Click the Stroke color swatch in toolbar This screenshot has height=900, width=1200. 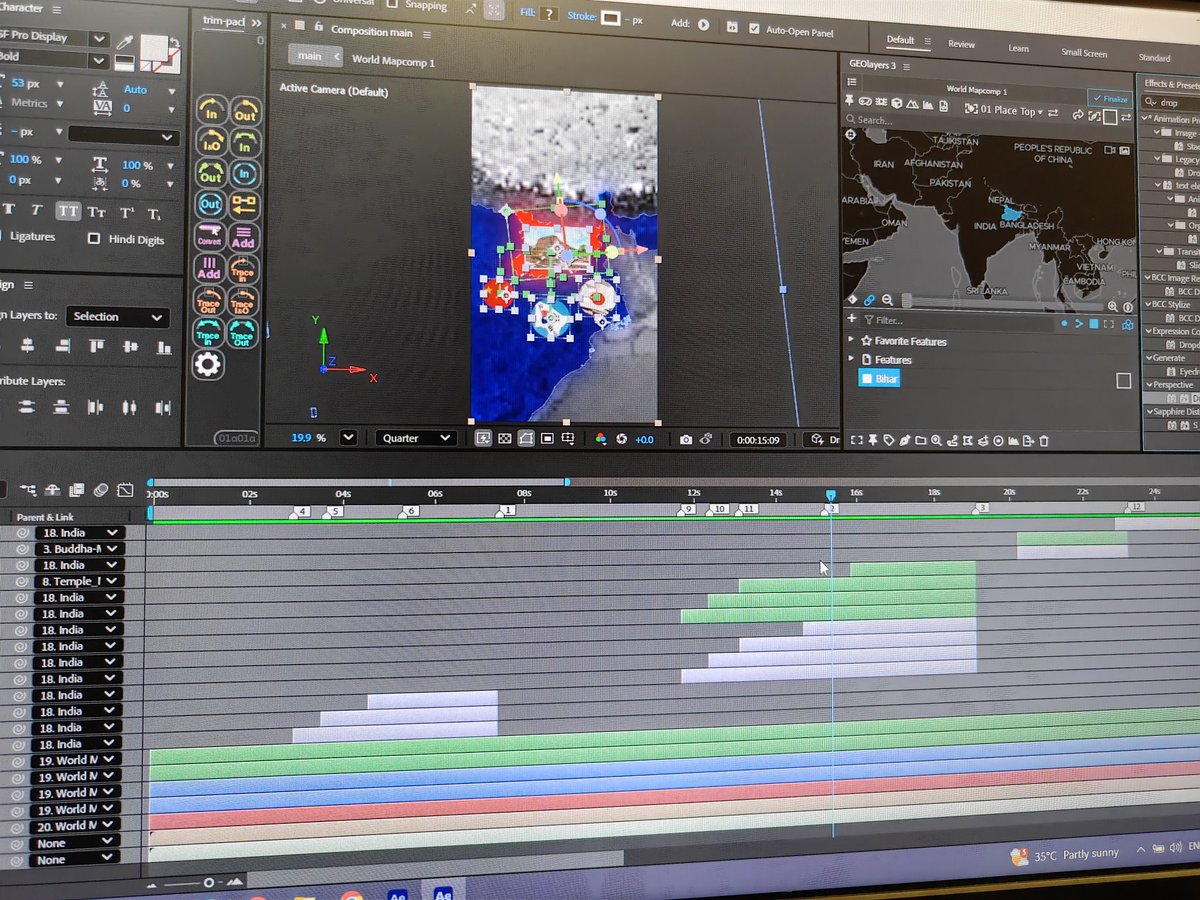(x=610, y=18)
